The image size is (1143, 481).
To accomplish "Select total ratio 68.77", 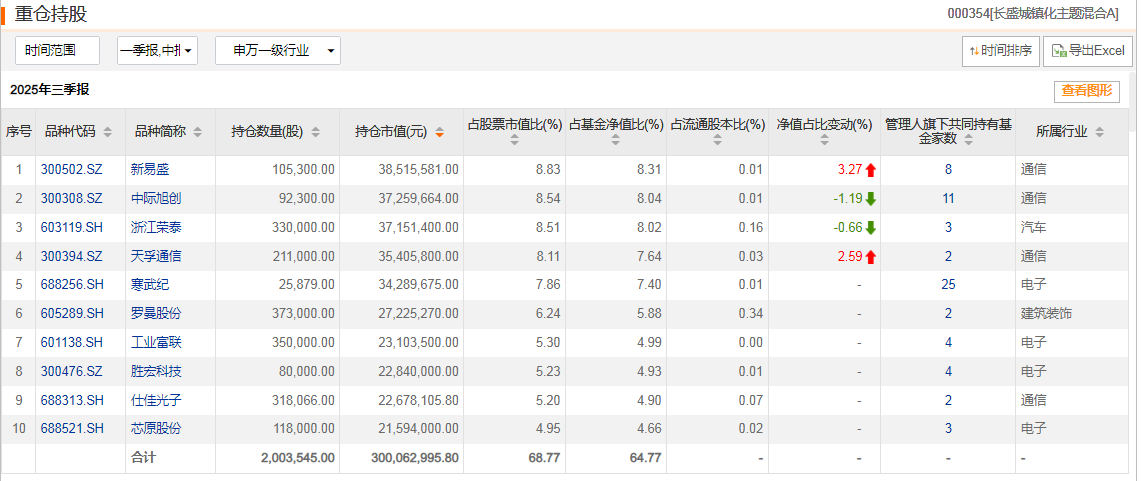I will (x=547, y=458).
